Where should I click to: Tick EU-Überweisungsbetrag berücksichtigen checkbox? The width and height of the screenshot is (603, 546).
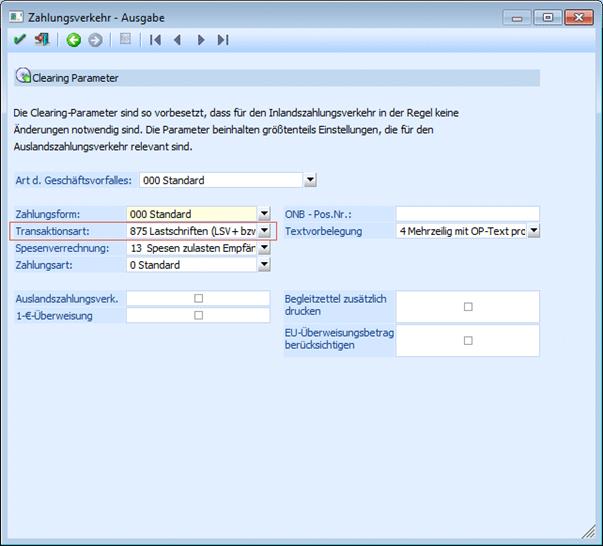click(x=468, y=340)
